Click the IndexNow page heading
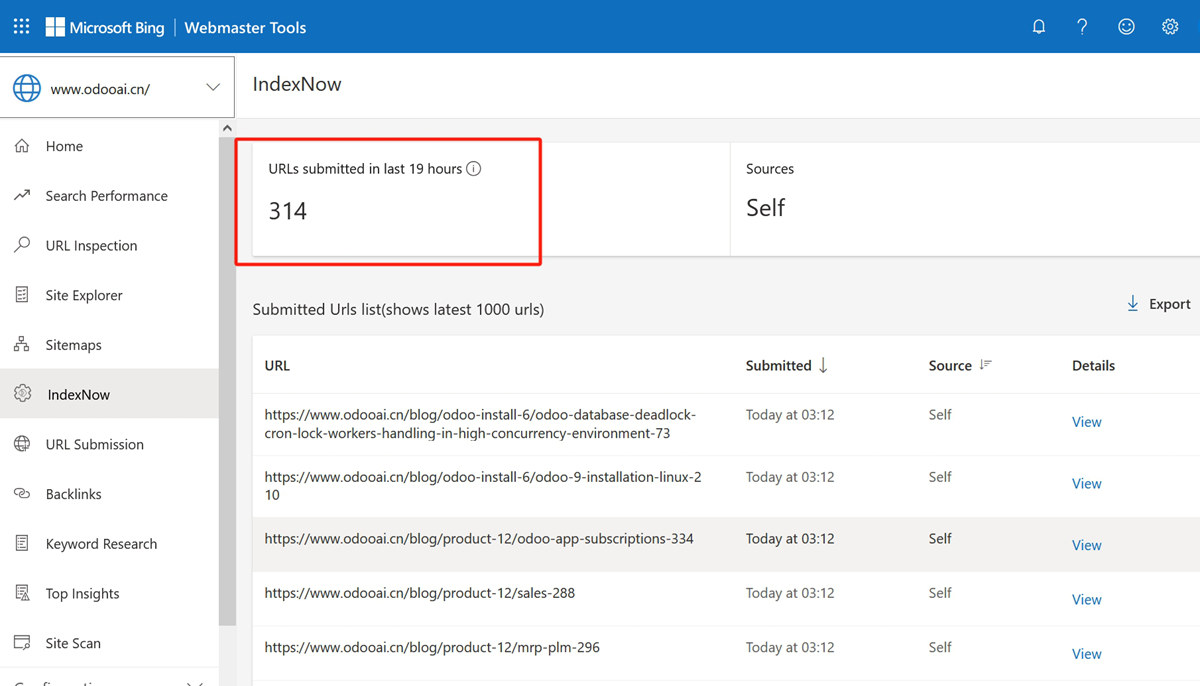The height and width of the screenshot is (686, 1200). [297, 84]
